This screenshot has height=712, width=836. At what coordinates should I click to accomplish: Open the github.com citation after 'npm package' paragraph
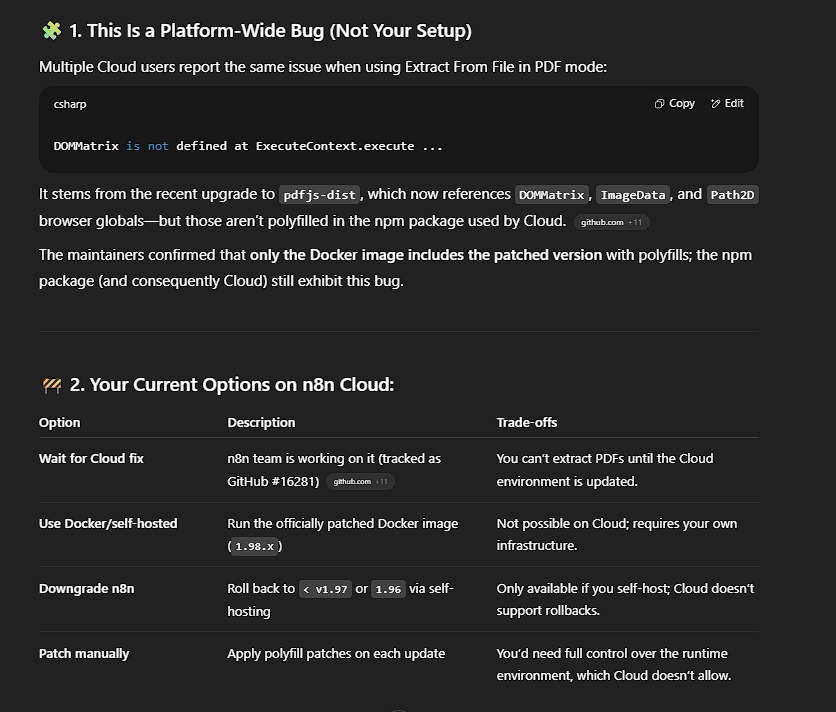coord(614,222)
